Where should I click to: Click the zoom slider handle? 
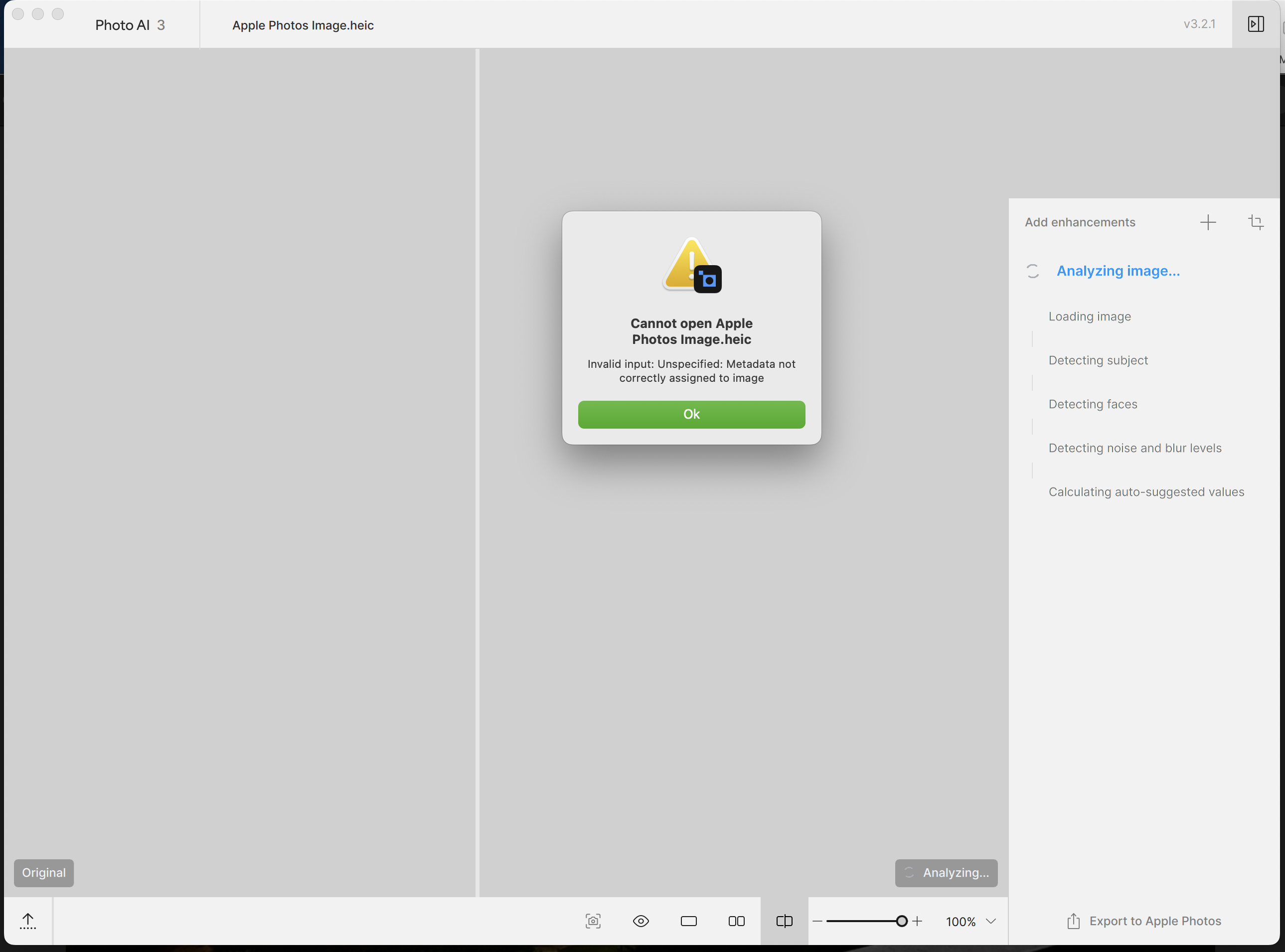901,920
